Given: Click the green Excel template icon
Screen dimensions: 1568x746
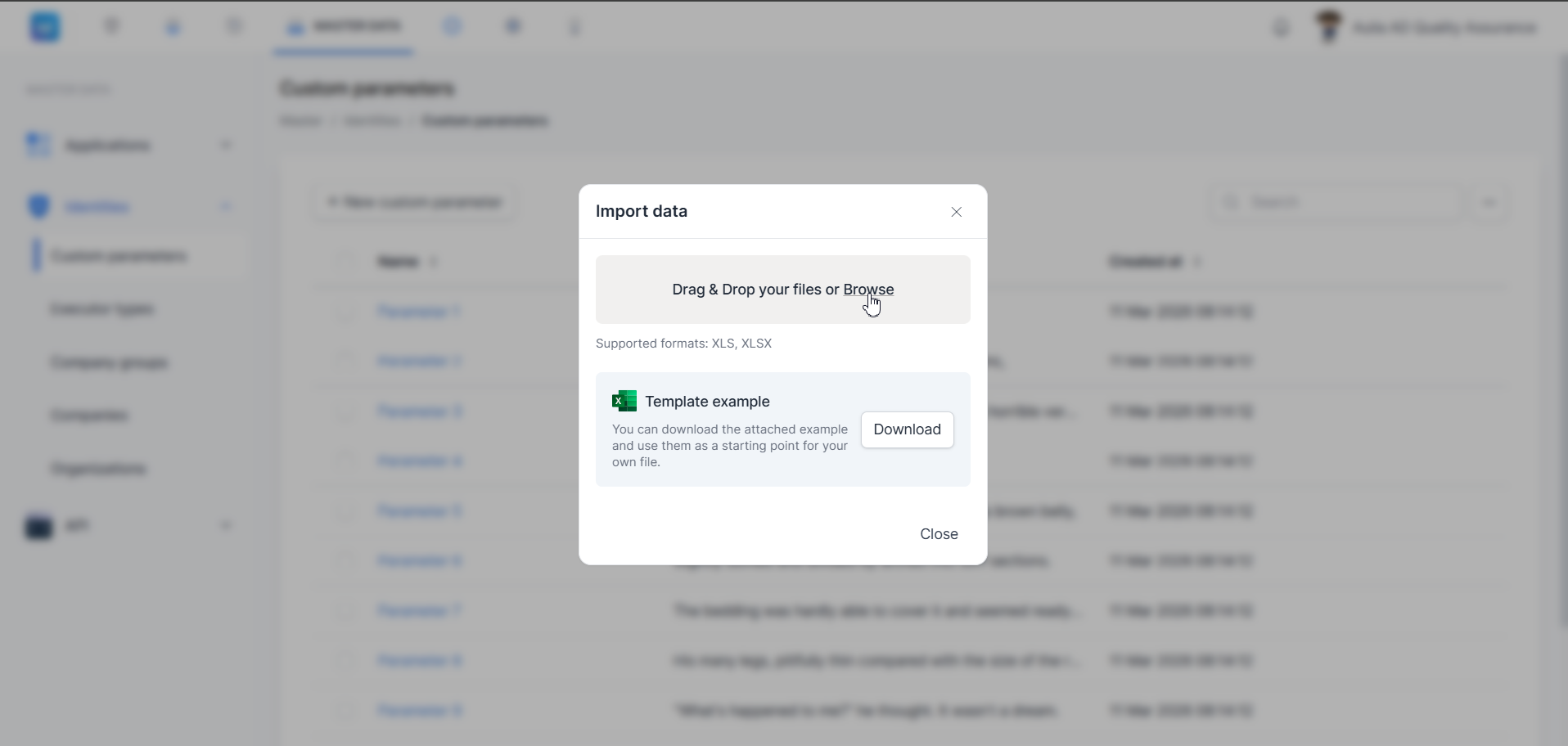Looking at the screenshot, I should point(624,401).
